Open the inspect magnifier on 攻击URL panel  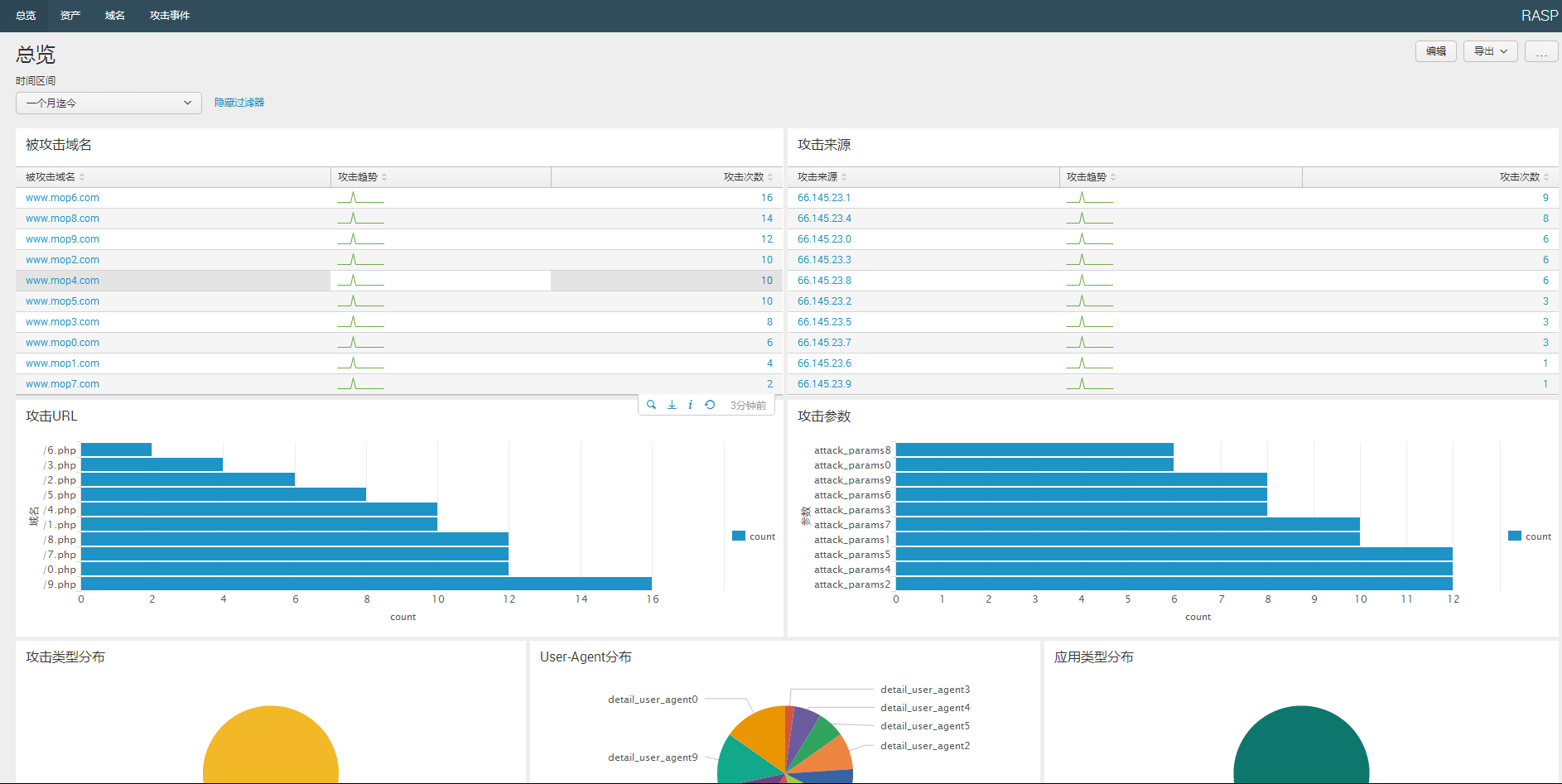(651, 404)
